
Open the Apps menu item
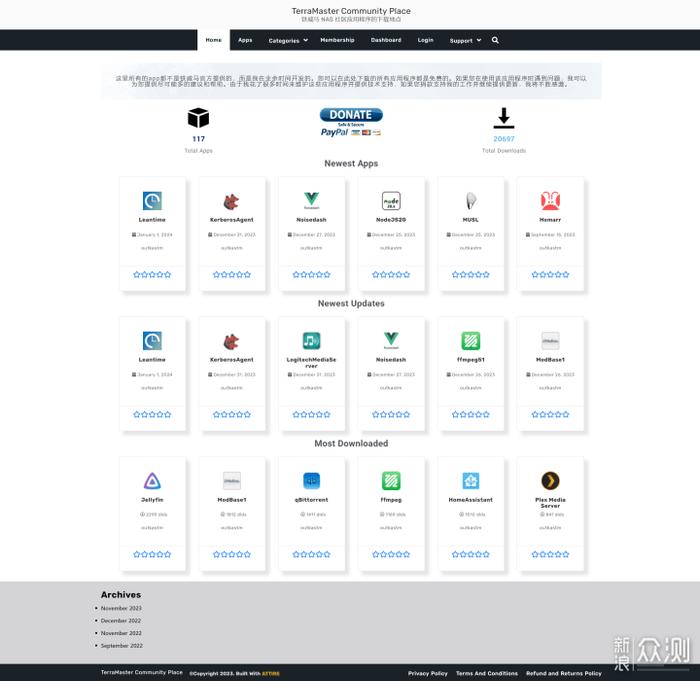(x=245, y=40)
